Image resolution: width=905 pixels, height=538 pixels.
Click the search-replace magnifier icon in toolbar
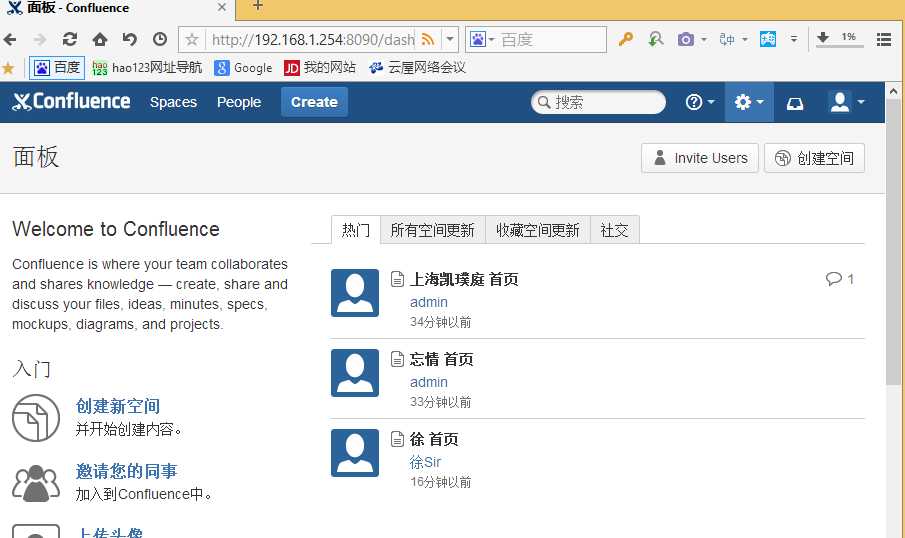pyautogui.click(x=656, y=39)
